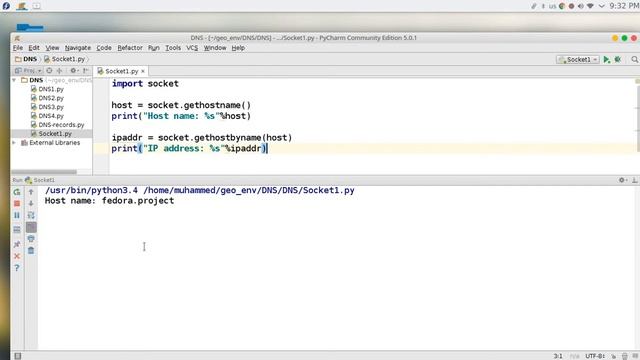Pause output in the Run panel

click(17, 215)
